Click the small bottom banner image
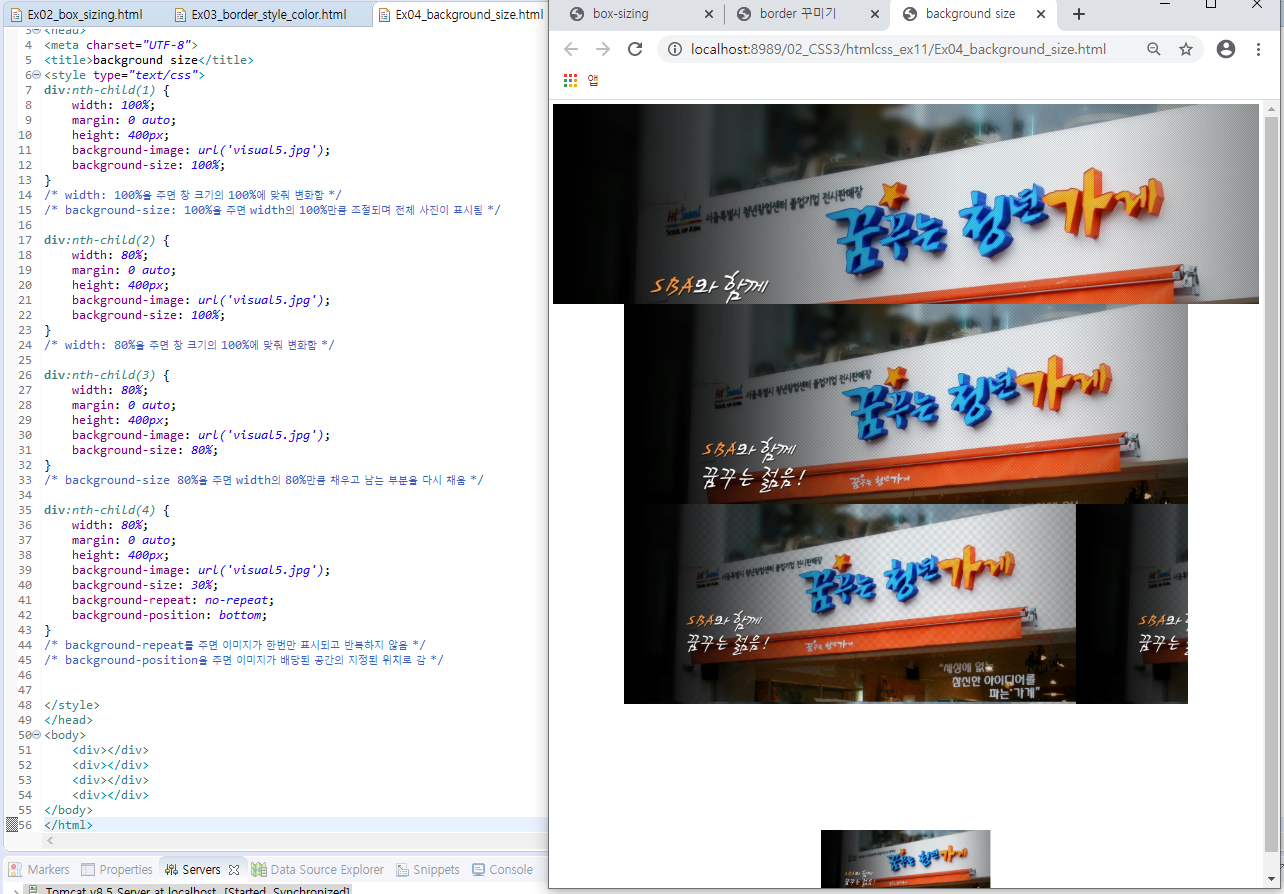 (x=906, y=859)
